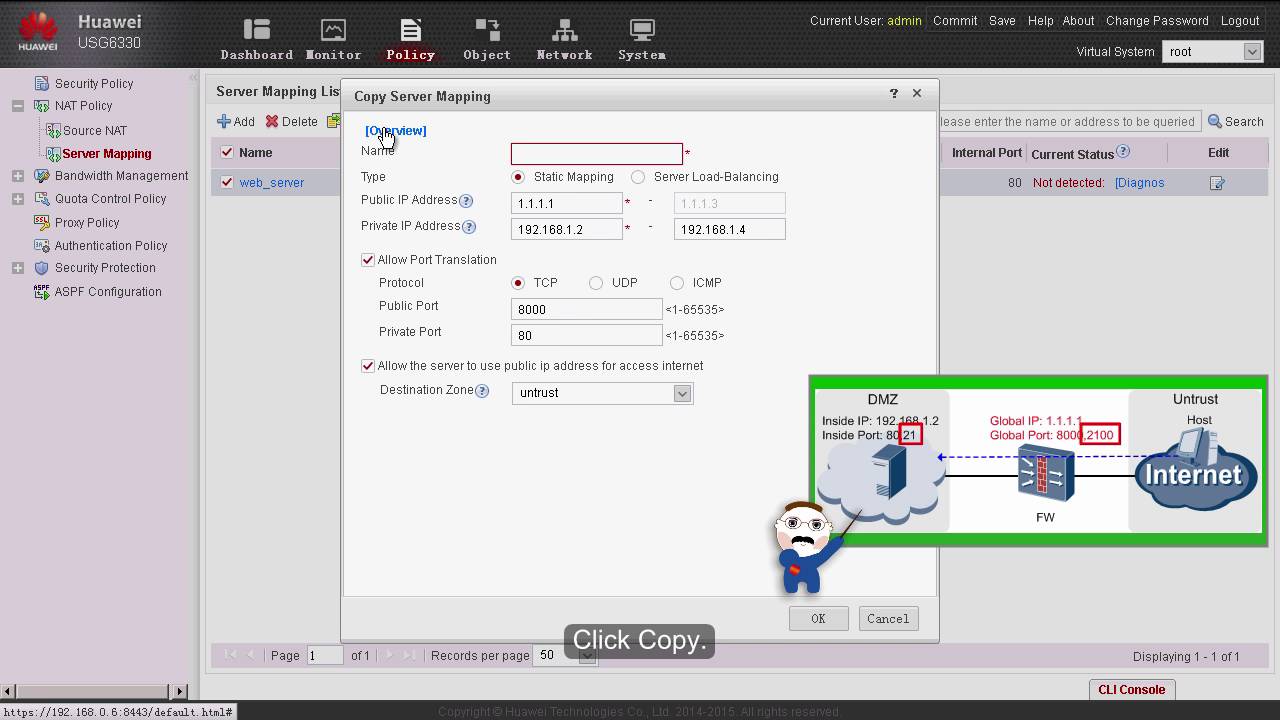Expand the Quota Control Policy tree node
This screenshot has height=720, width=1280.
coord(18,199)
